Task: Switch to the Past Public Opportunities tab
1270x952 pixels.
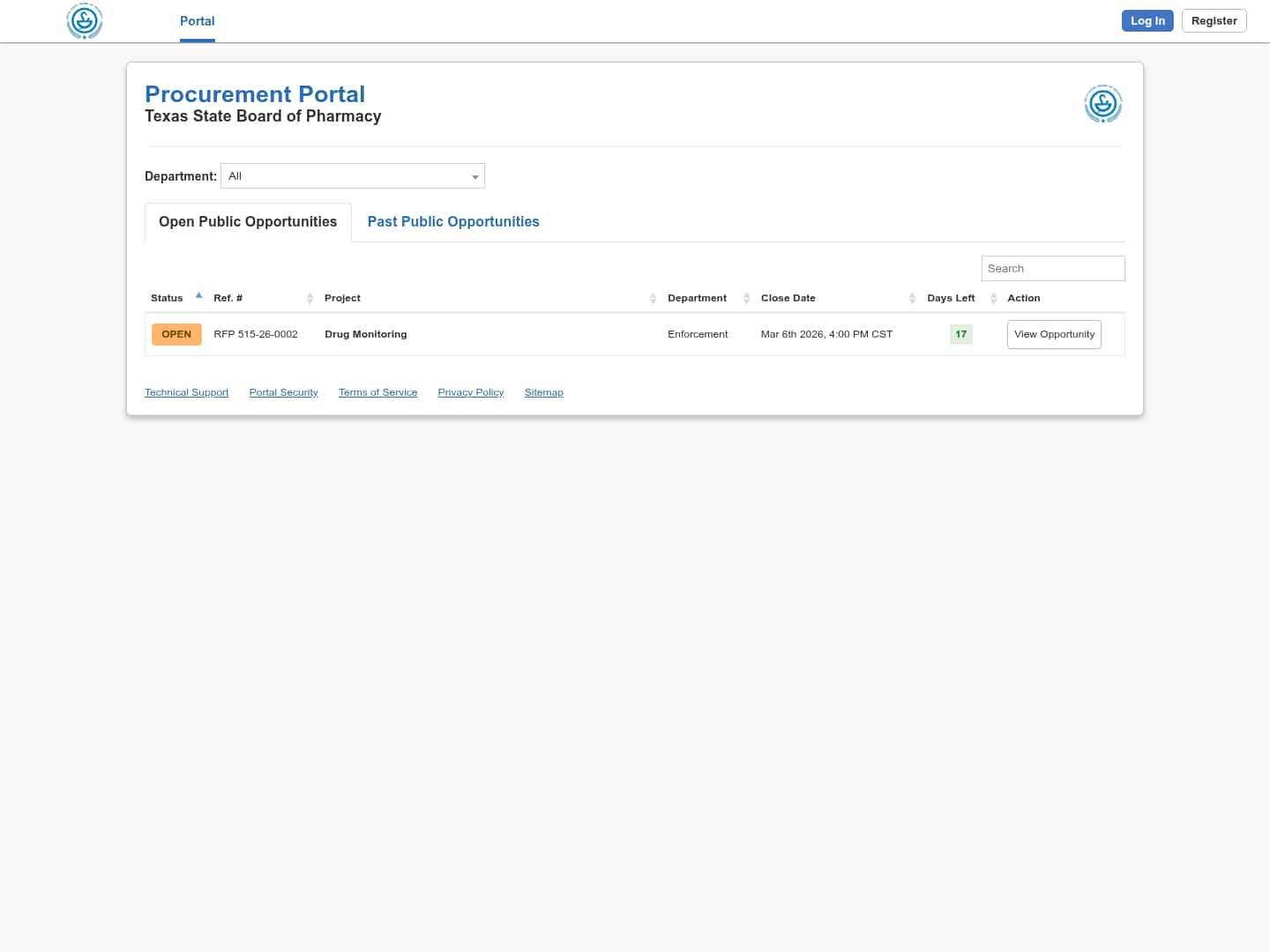Action: click(x=452, y=221)
